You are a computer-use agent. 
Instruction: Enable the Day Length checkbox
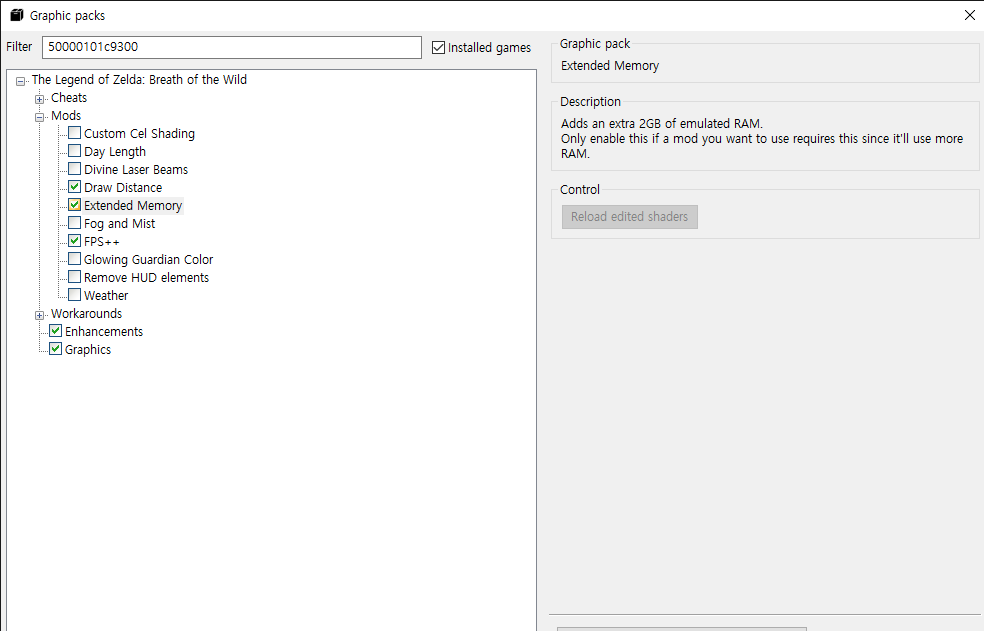[74, 151]
